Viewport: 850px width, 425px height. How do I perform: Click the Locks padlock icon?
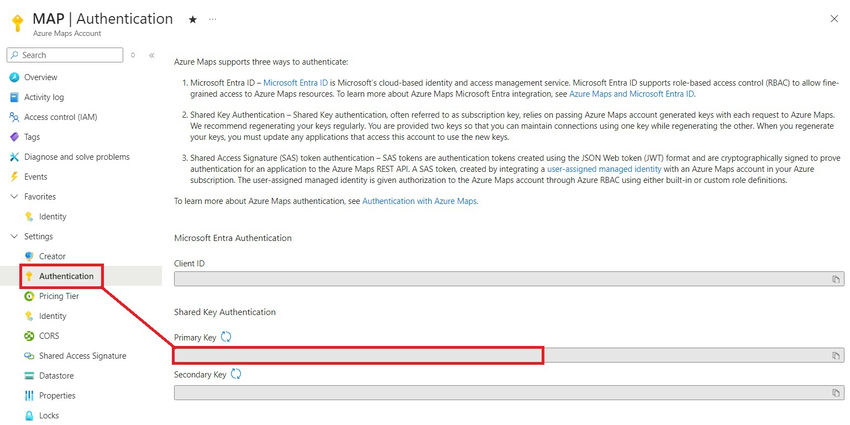click(x=29, y=416)
